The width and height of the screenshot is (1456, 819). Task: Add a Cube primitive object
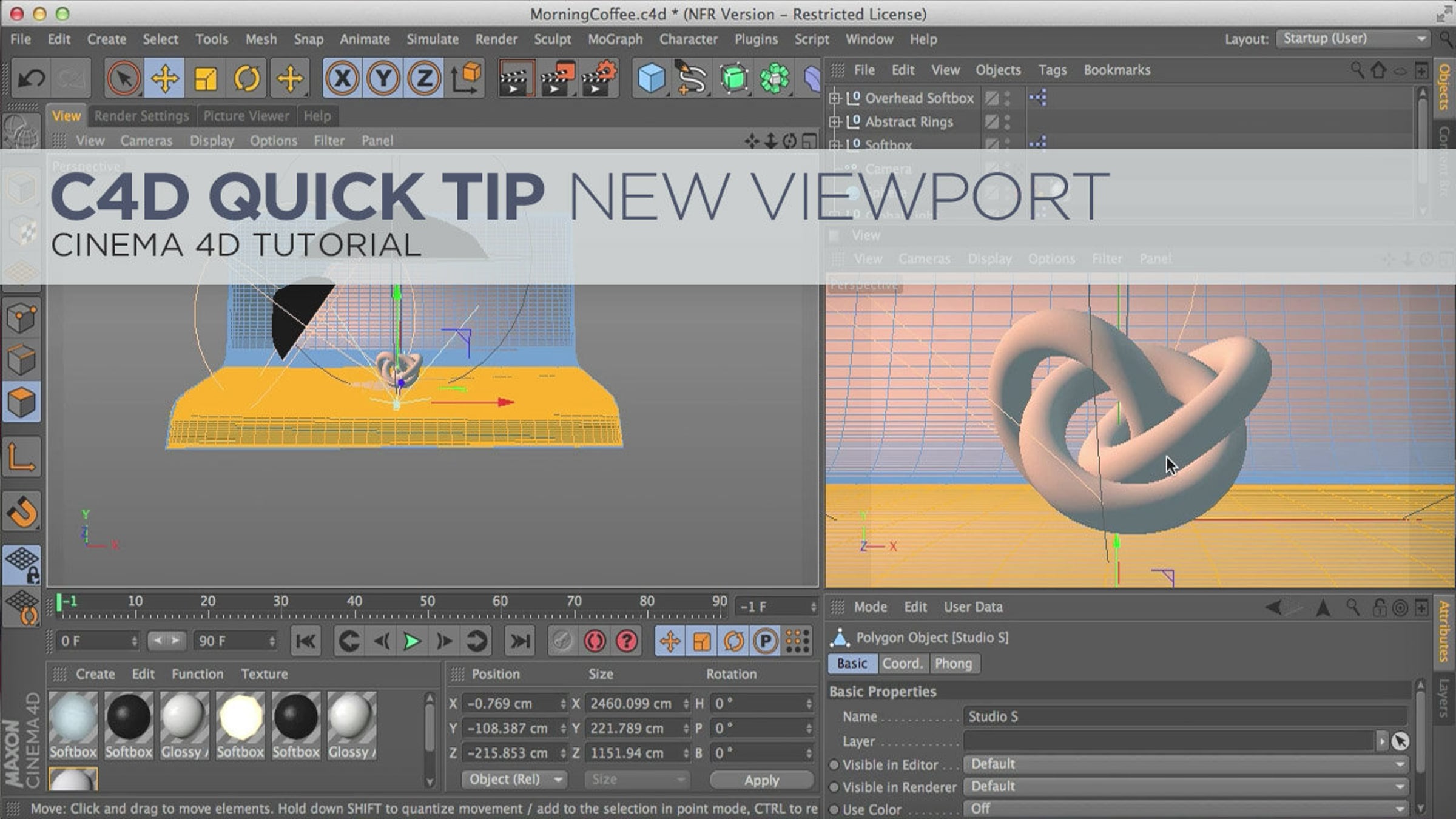[652, 79]
